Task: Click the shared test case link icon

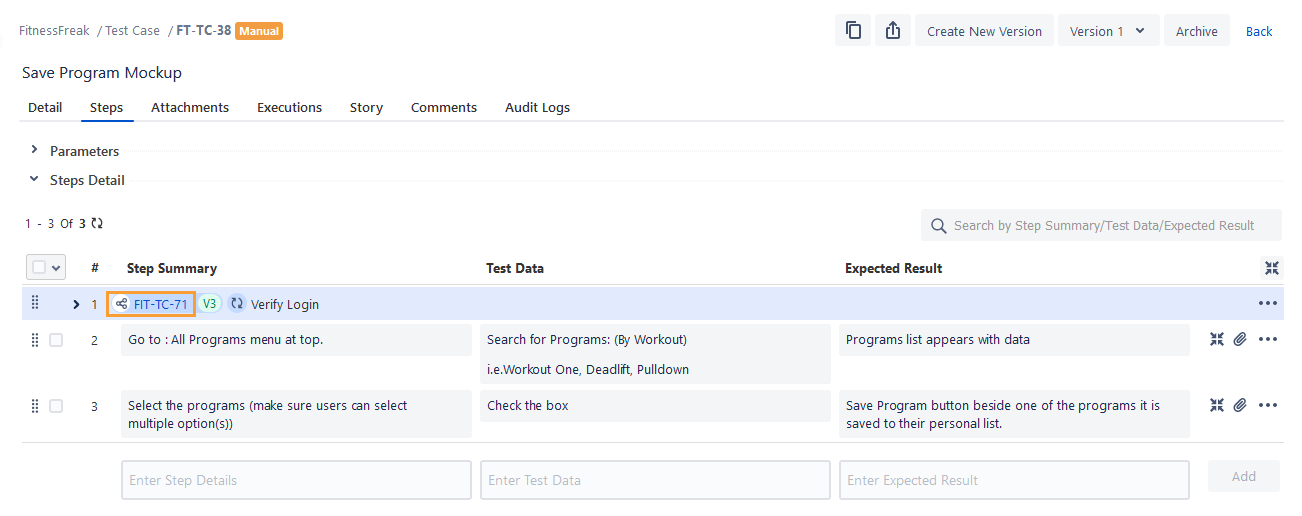Action: [x=122, y=304]
